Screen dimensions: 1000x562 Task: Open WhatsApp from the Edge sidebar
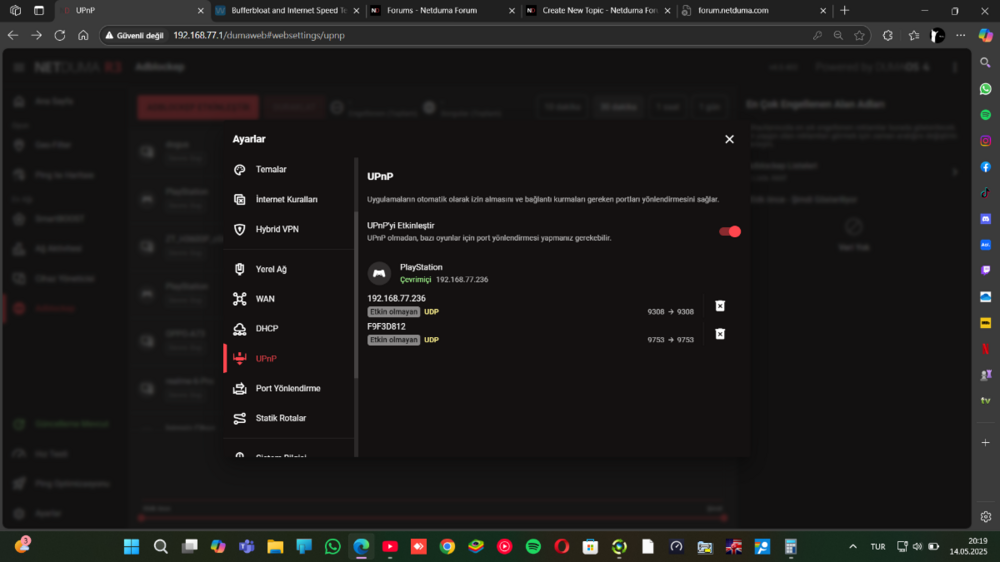point(985,89)
